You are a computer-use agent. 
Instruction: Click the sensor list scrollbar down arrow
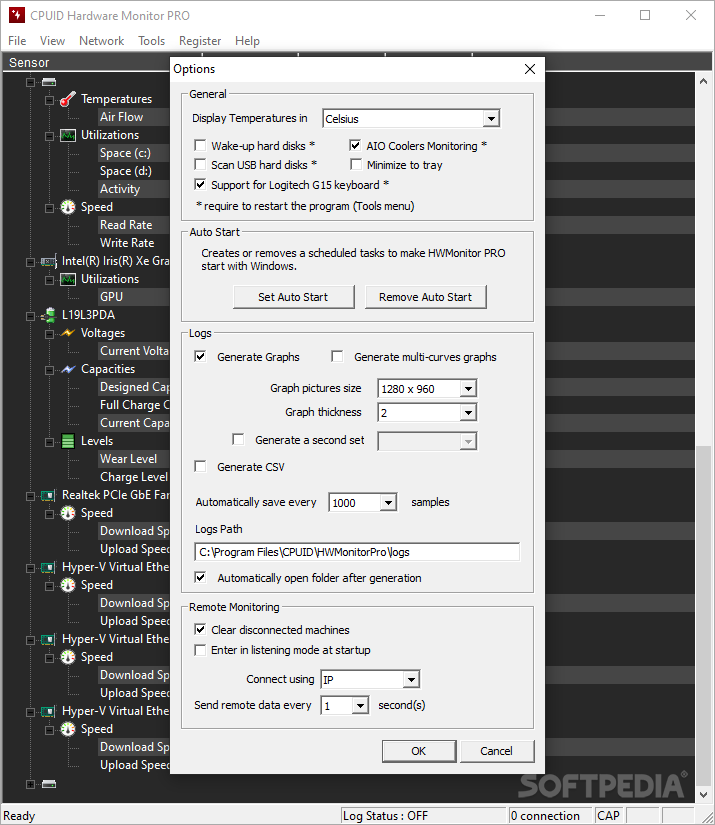[703, 794]
